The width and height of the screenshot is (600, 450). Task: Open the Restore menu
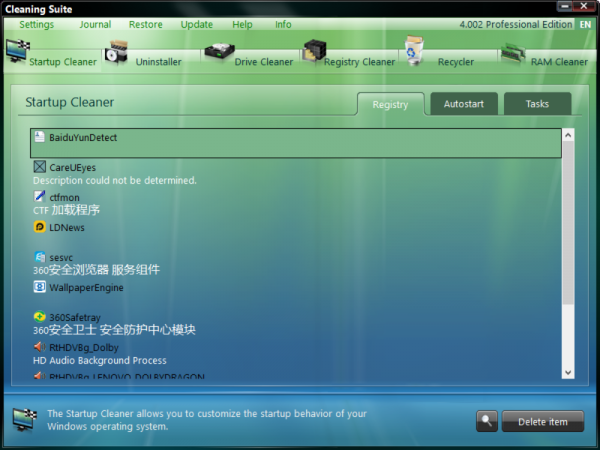(x=146, y=24)
